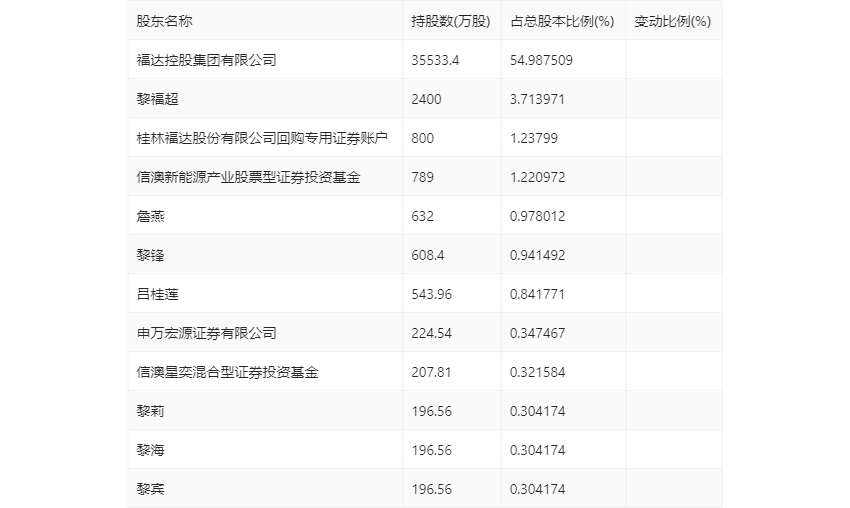
Task: Click the share count 2400
Action: 426,99
